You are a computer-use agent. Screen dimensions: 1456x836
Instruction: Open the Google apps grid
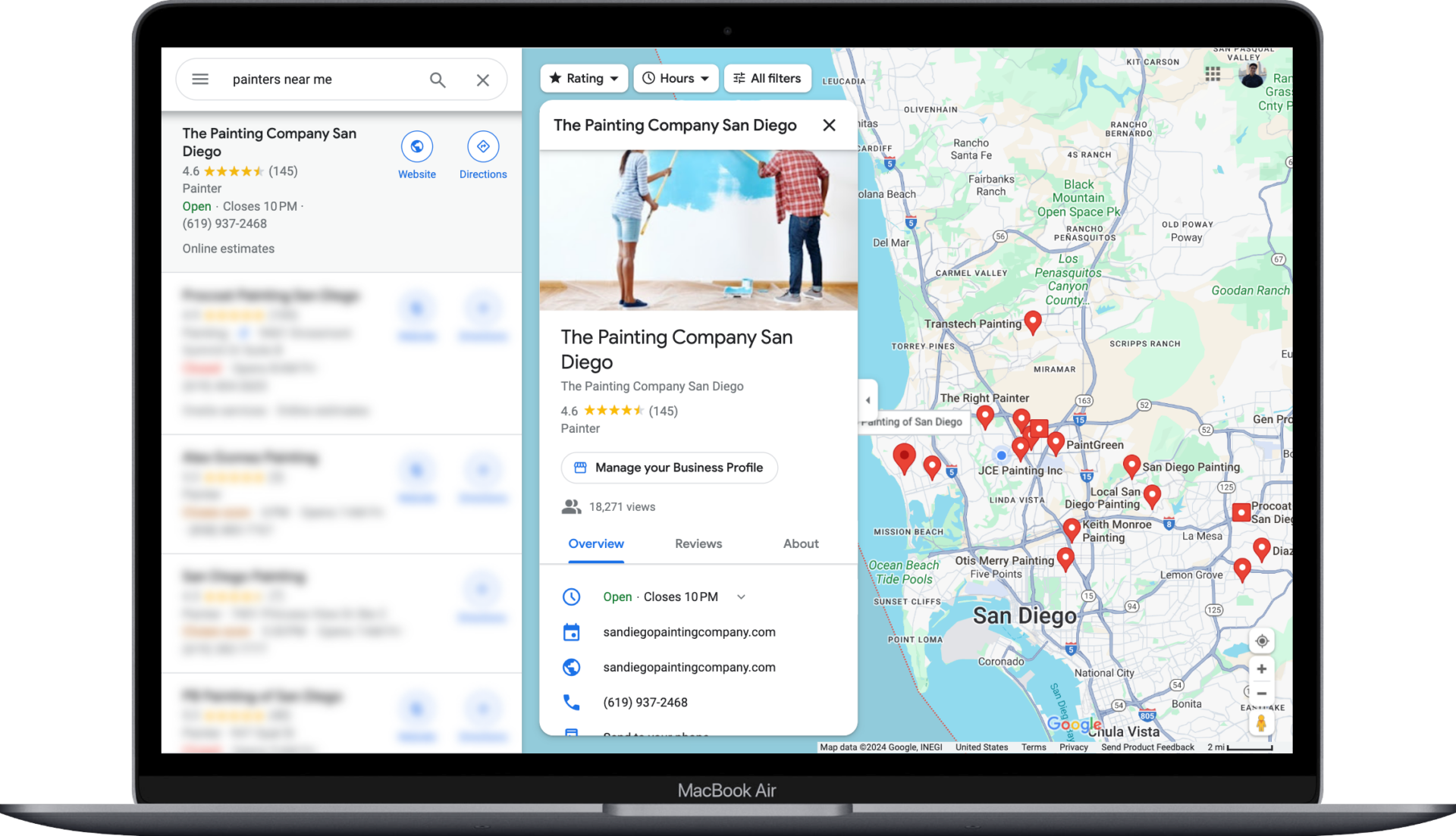click(1213, 74)
